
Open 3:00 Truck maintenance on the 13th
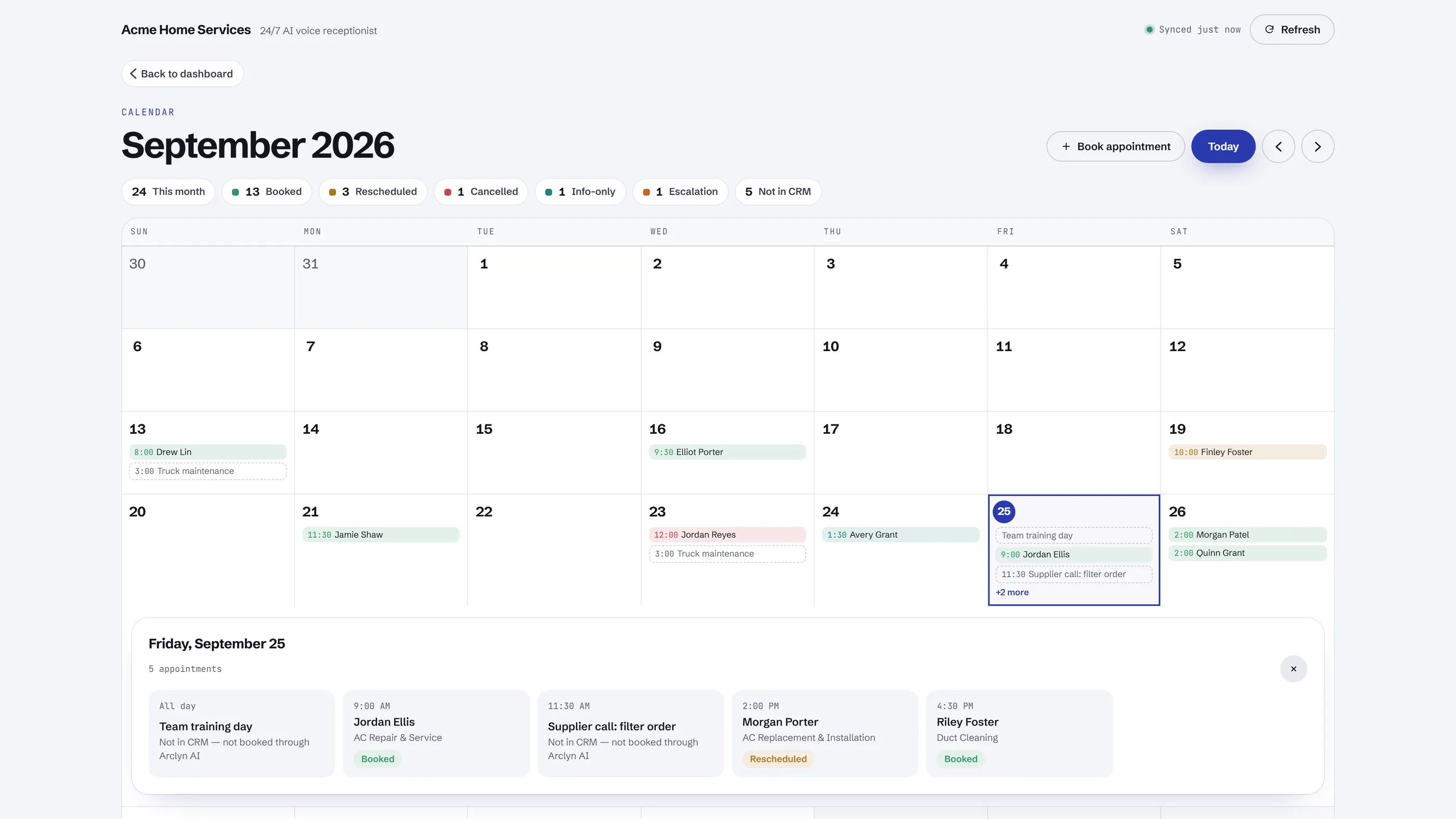(x=207, y=472)
